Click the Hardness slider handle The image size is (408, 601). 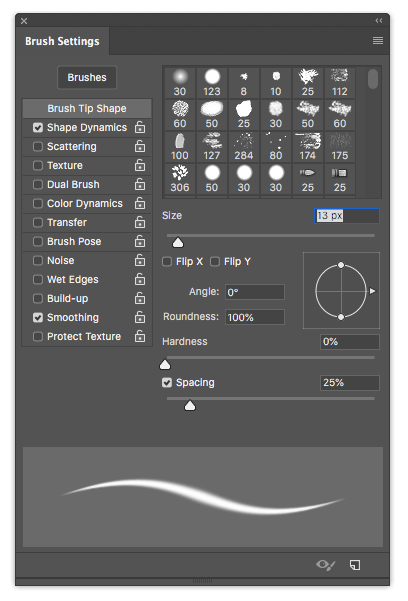(165, 365)
